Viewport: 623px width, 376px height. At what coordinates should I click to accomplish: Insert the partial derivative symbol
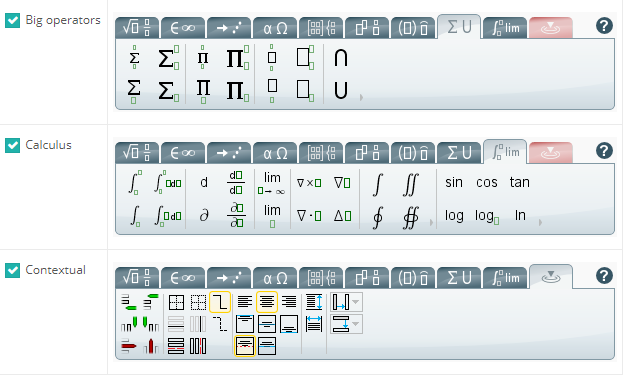tap(204, 215)
